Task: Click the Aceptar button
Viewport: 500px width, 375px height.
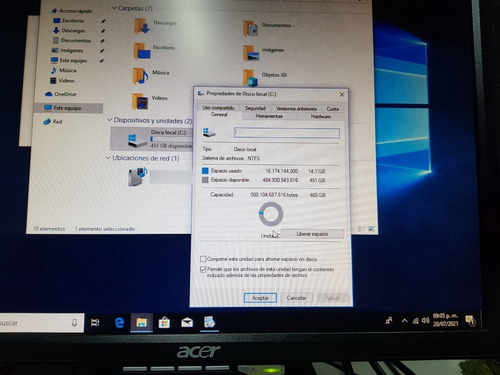Action: pos(260,298)
